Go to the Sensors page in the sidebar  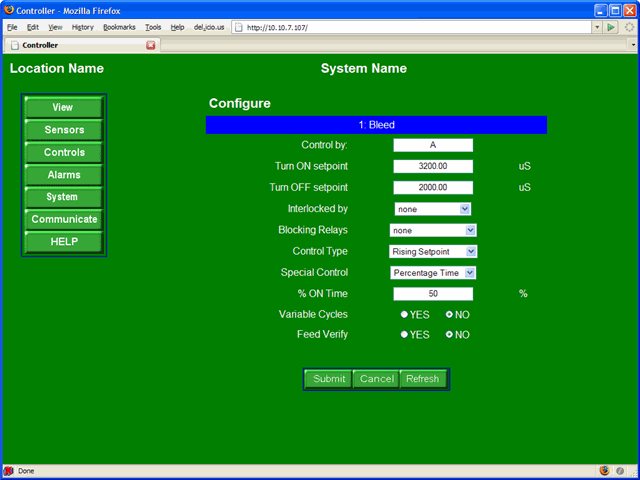pyautogui.click(x=64, y=130)
